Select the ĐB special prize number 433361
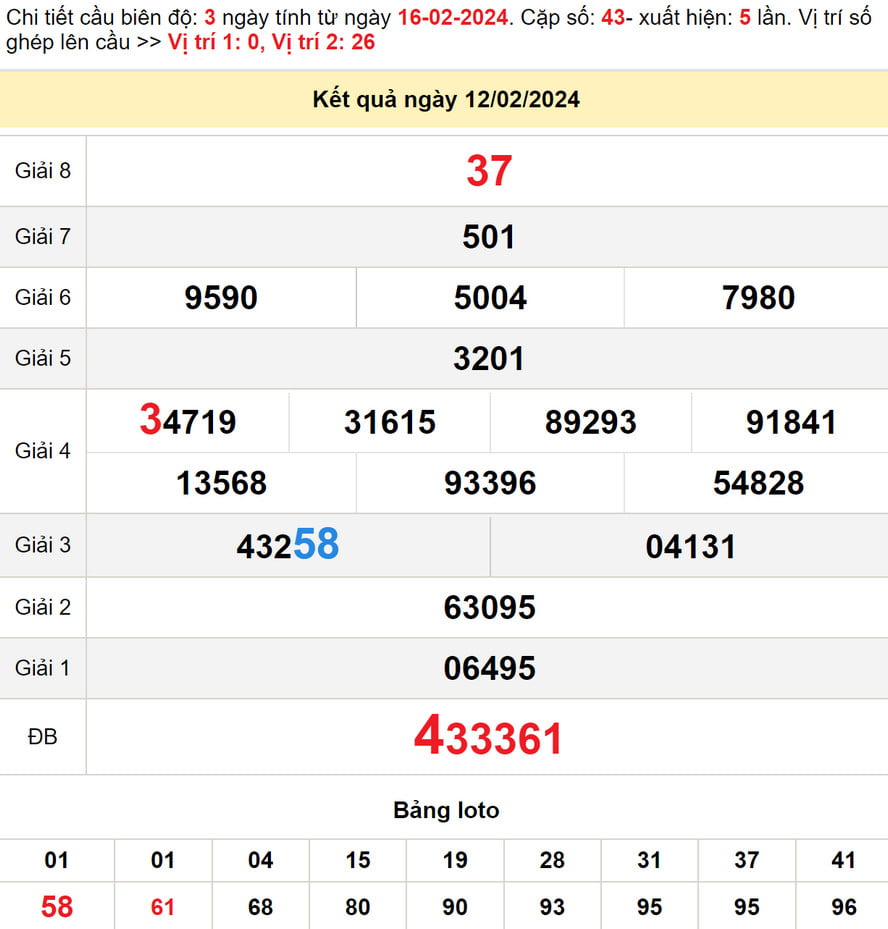Viewport: 888px width, 929px height. pos(488,738)
